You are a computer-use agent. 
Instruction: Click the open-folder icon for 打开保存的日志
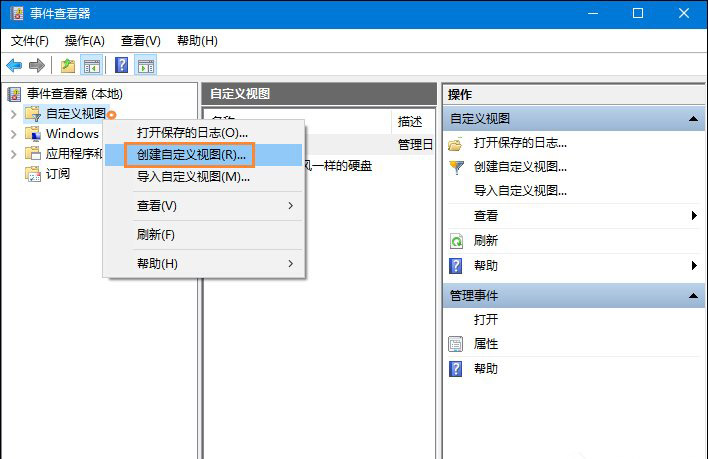[x=457, y=143]
